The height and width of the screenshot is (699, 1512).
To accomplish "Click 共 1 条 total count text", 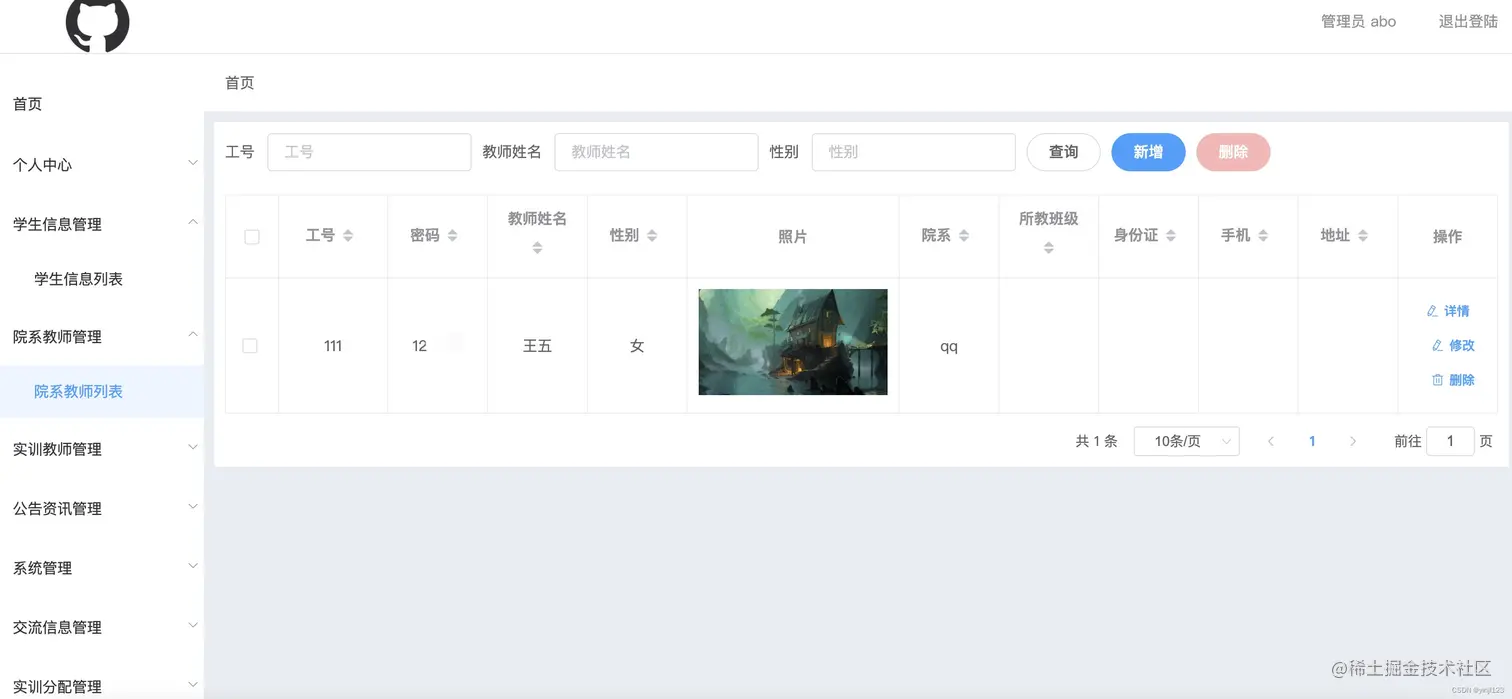I will (x=1096, y=441).
